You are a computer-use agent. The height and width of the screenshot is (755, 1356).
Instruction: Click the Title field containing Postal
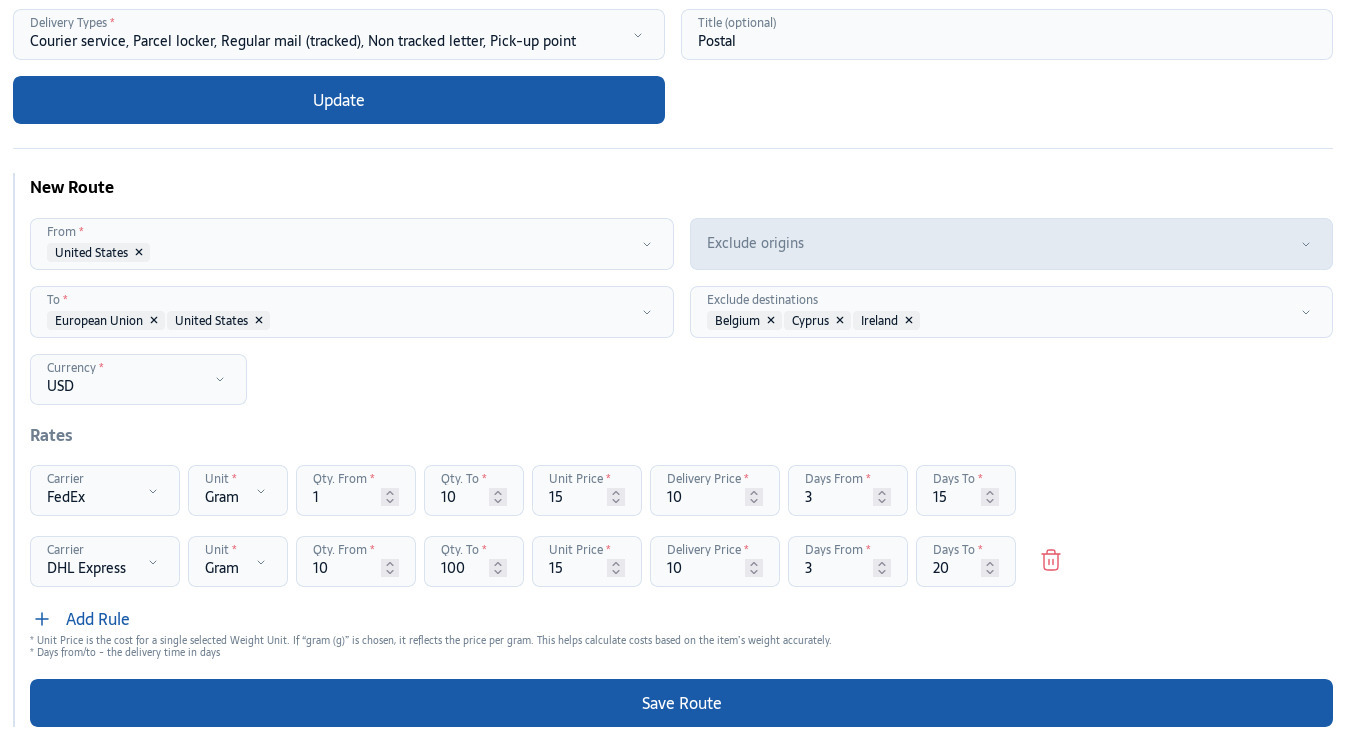1007,35
